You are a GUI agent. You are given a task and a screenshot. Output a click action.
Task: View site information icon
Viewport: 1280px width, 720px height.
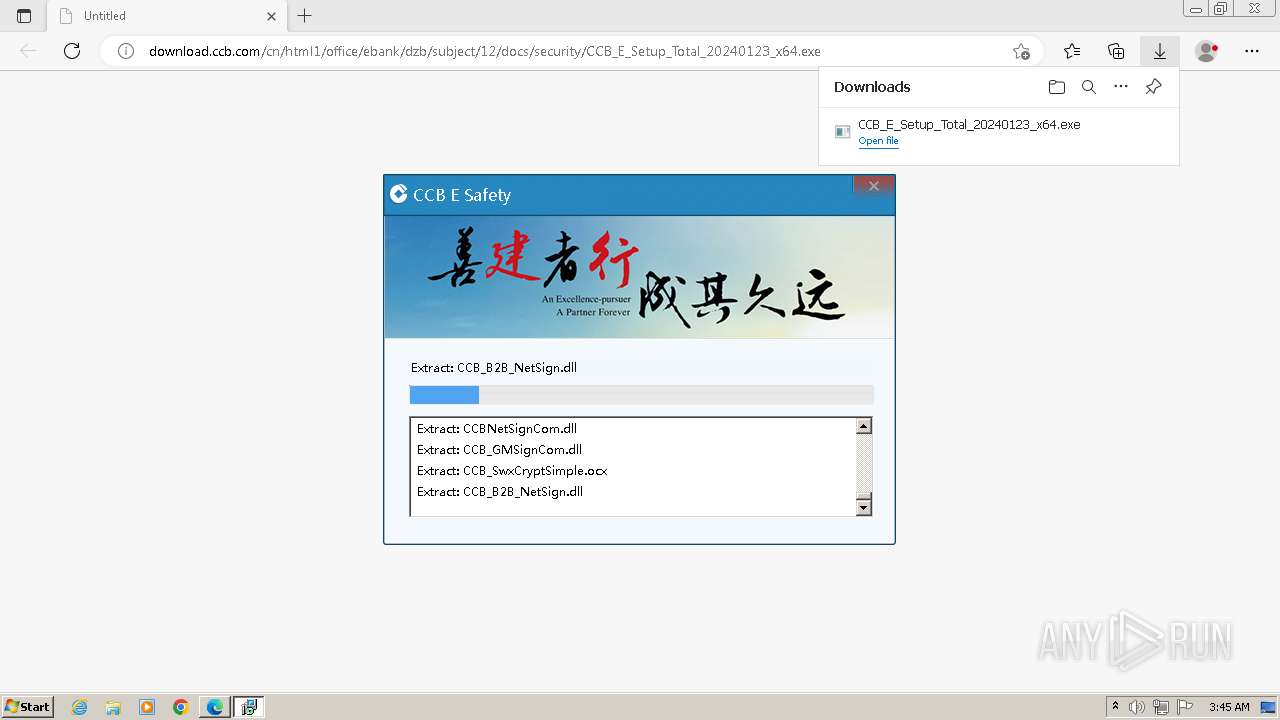tap(126, 51)
